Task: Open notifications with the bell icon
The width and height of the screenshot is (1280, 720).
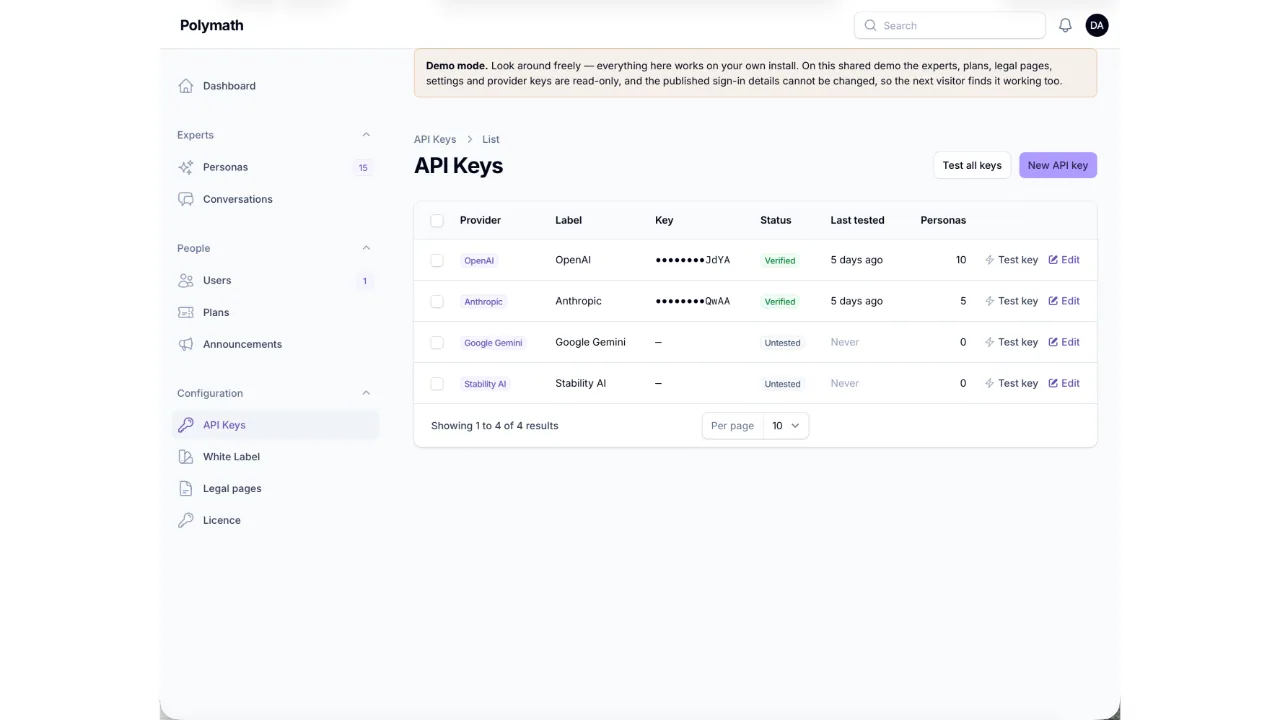Action: (1065, 25)
